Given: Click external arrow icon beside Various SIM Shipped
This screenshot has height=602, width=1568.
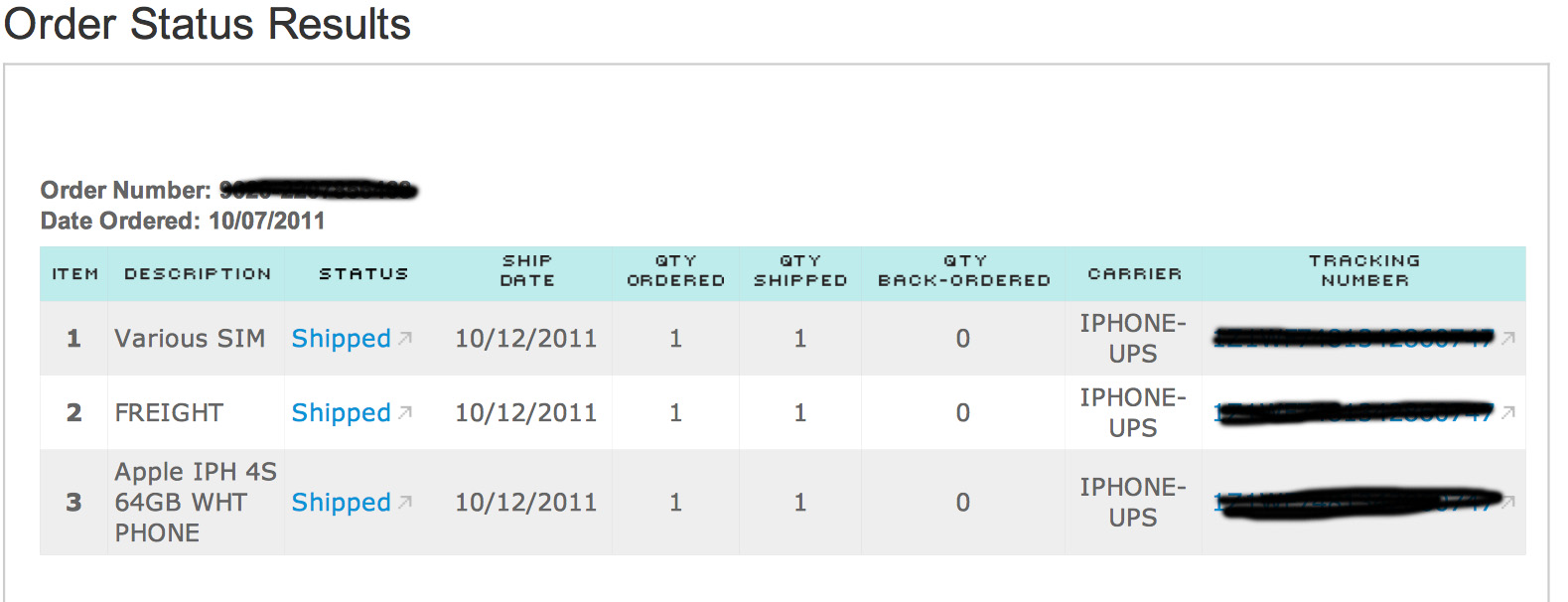Looking at the screenshot, I should [405, 339].
